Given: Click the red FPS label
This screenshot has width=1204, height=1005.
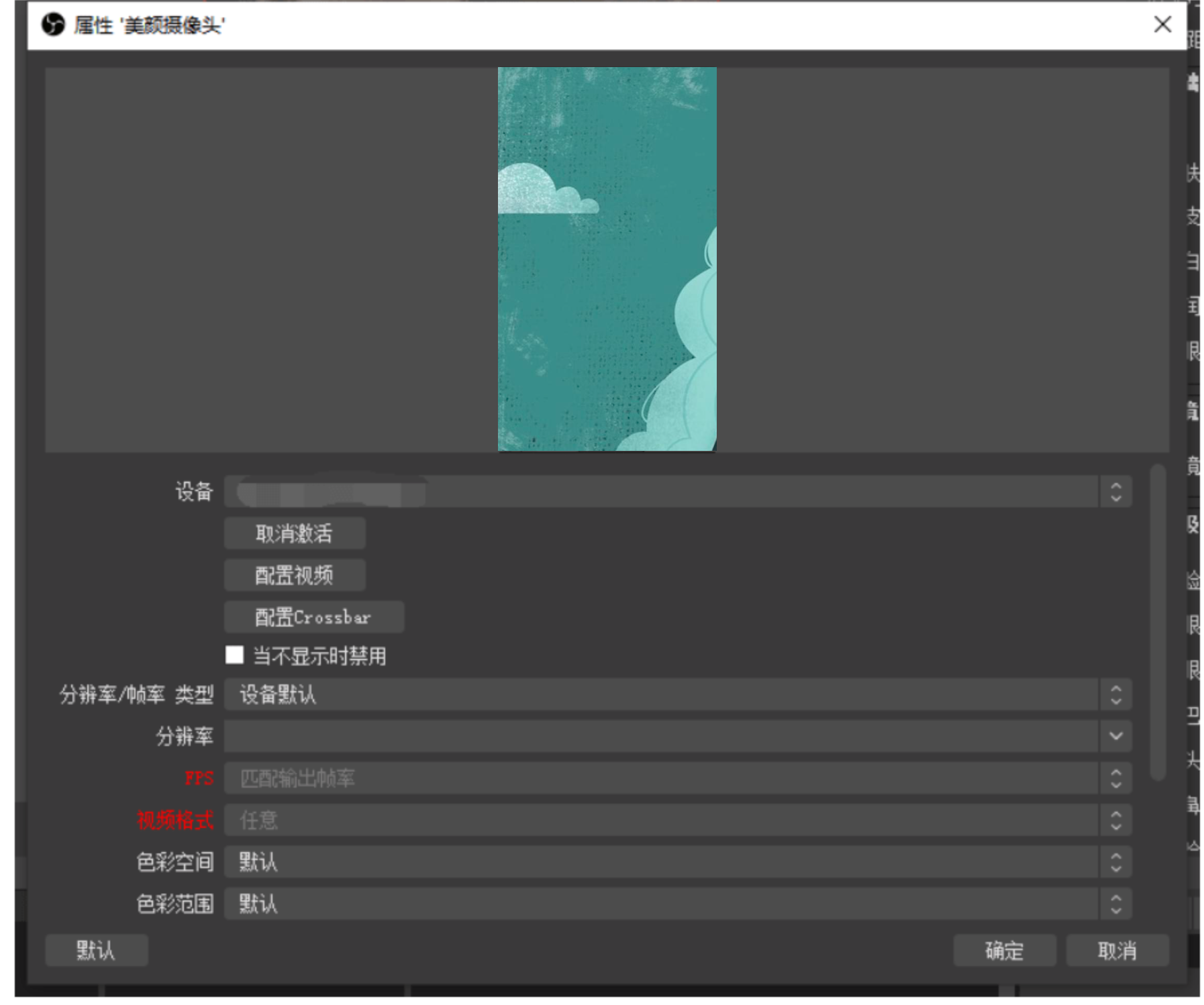Looking at the screenshot, I should [199, 778].
